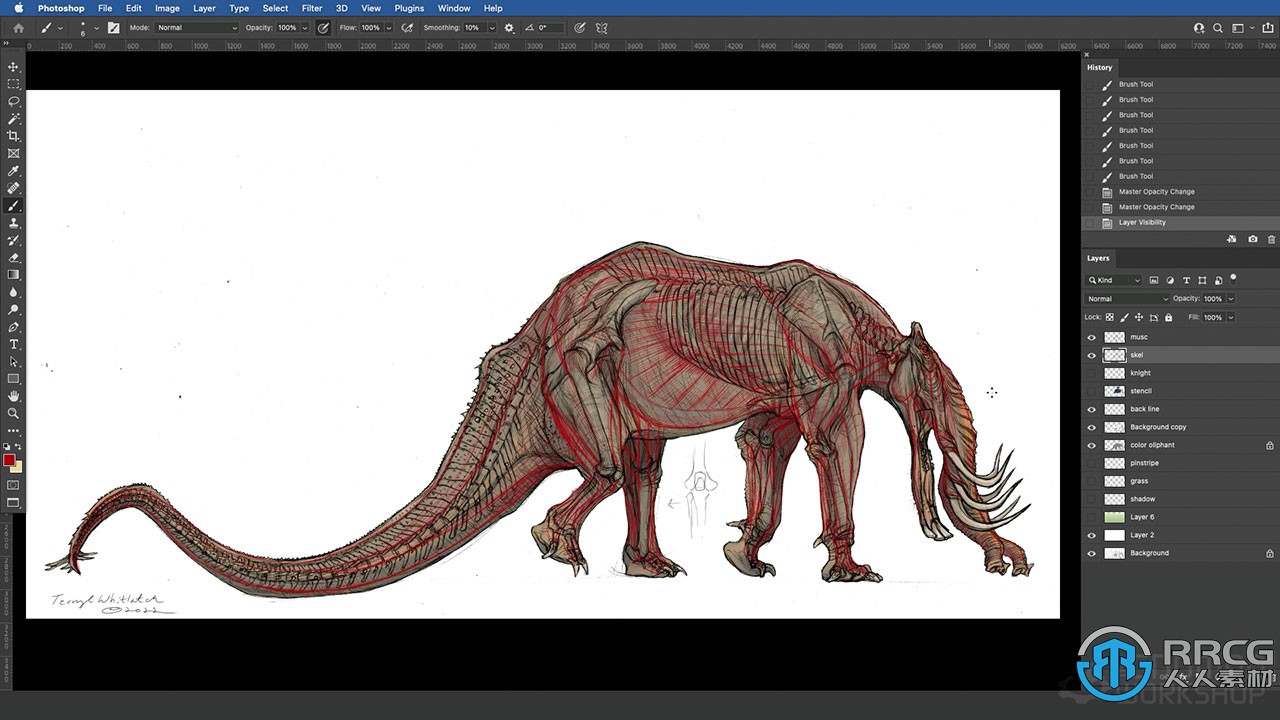The width and height of the screenshot is (1280, 720).
Task: Switch to the History tab
Action: point(1099,67)
